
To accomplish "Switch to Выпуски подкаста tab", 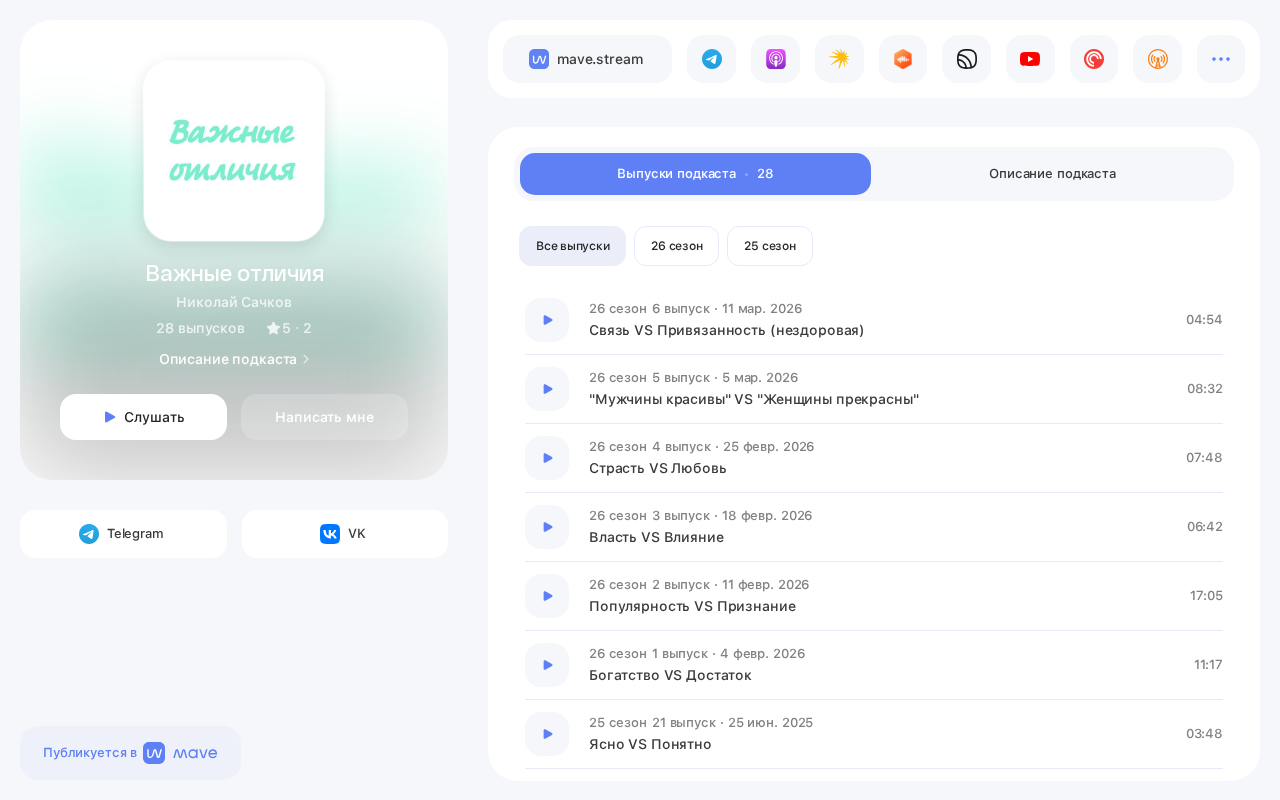I will pyautogui.click(x=695, y=174).
